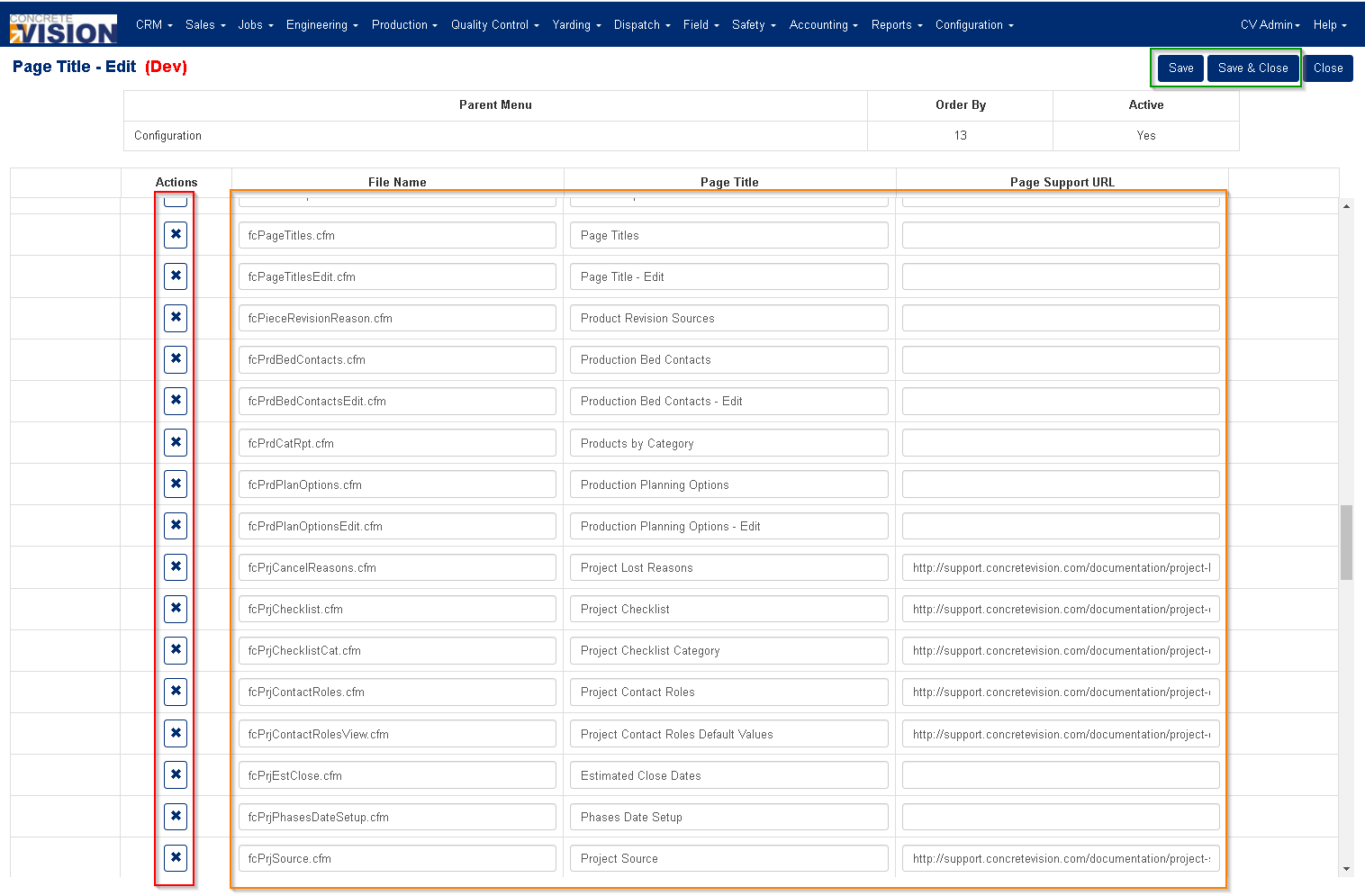Viewport: 1365px width, 896px height.
Task: Click the Project Checklist support URL field
Action: coord(1061,609)
